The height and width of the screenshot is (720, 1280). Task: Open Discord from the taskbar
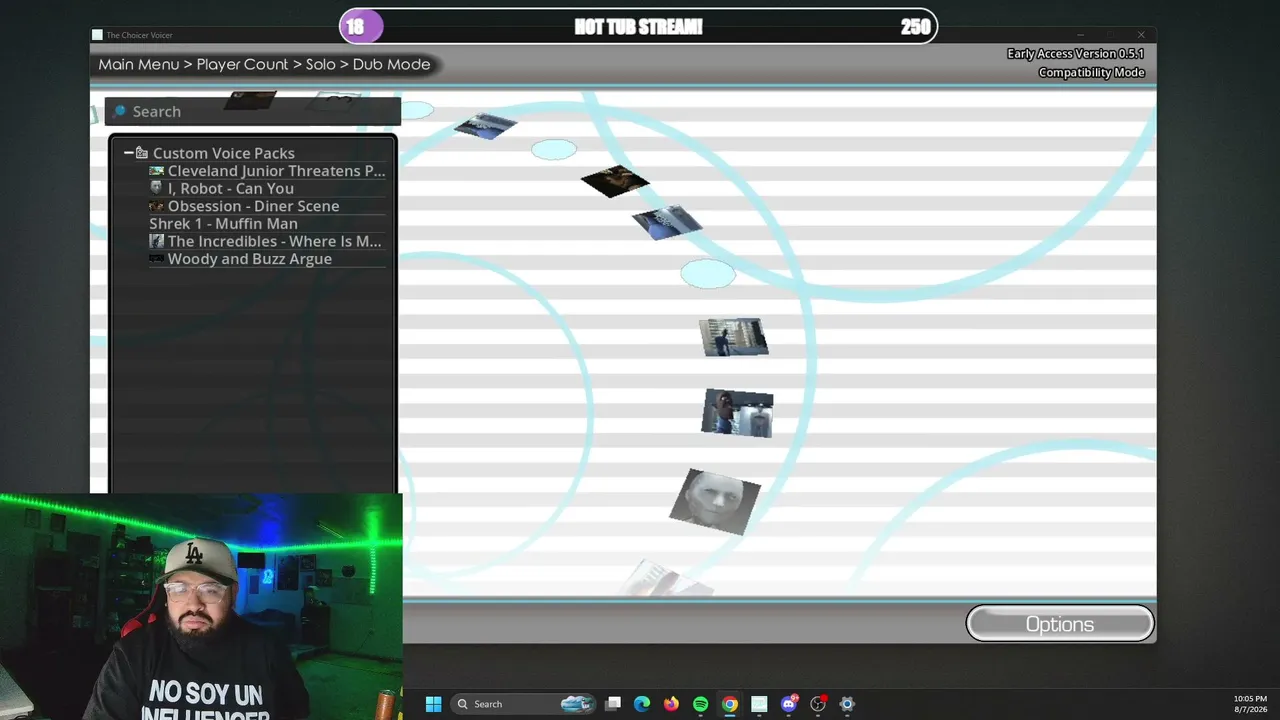tap(789, 704)
